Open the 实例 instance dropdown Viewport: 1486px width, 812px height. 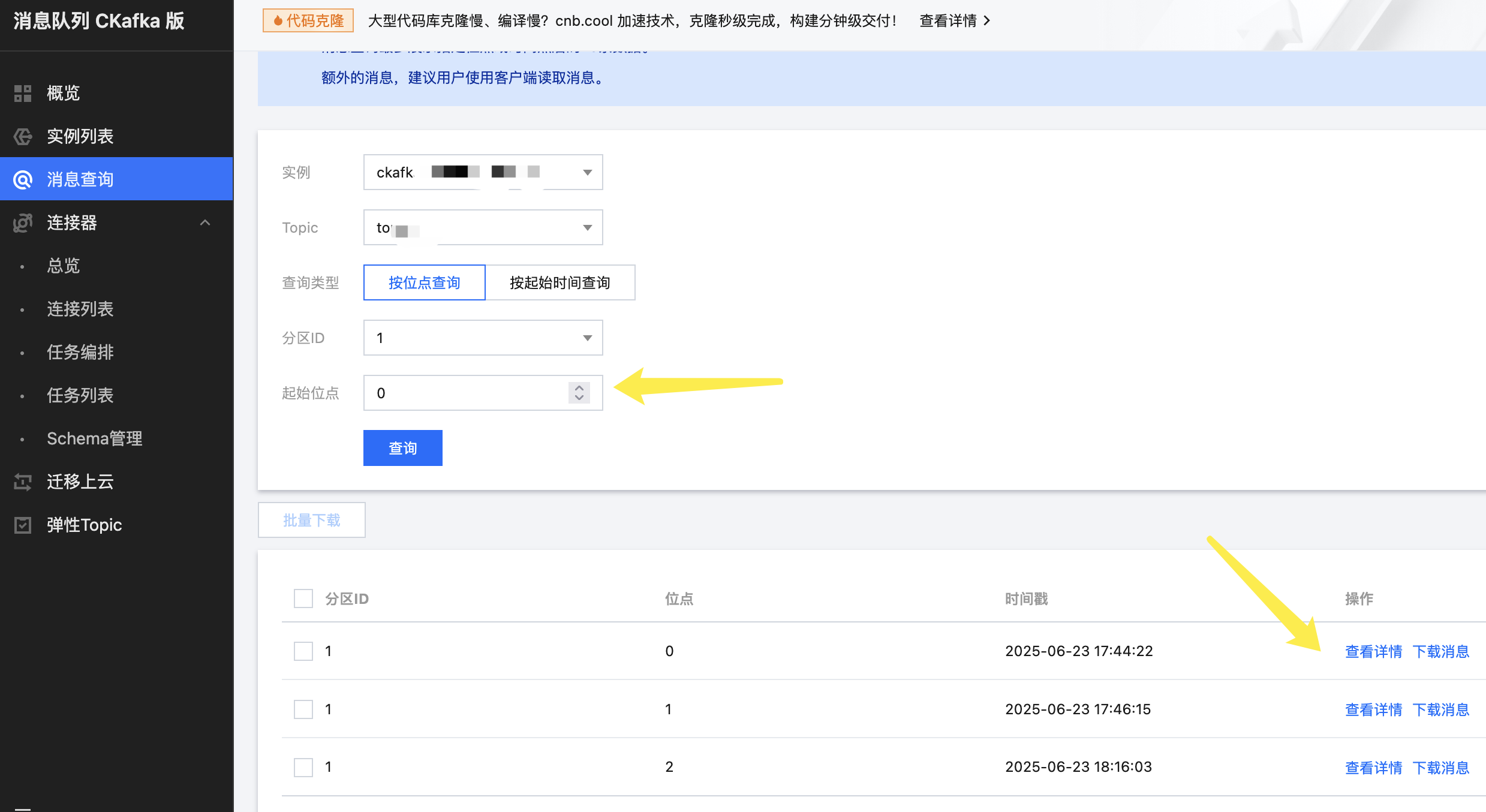(x=483, y=172)
